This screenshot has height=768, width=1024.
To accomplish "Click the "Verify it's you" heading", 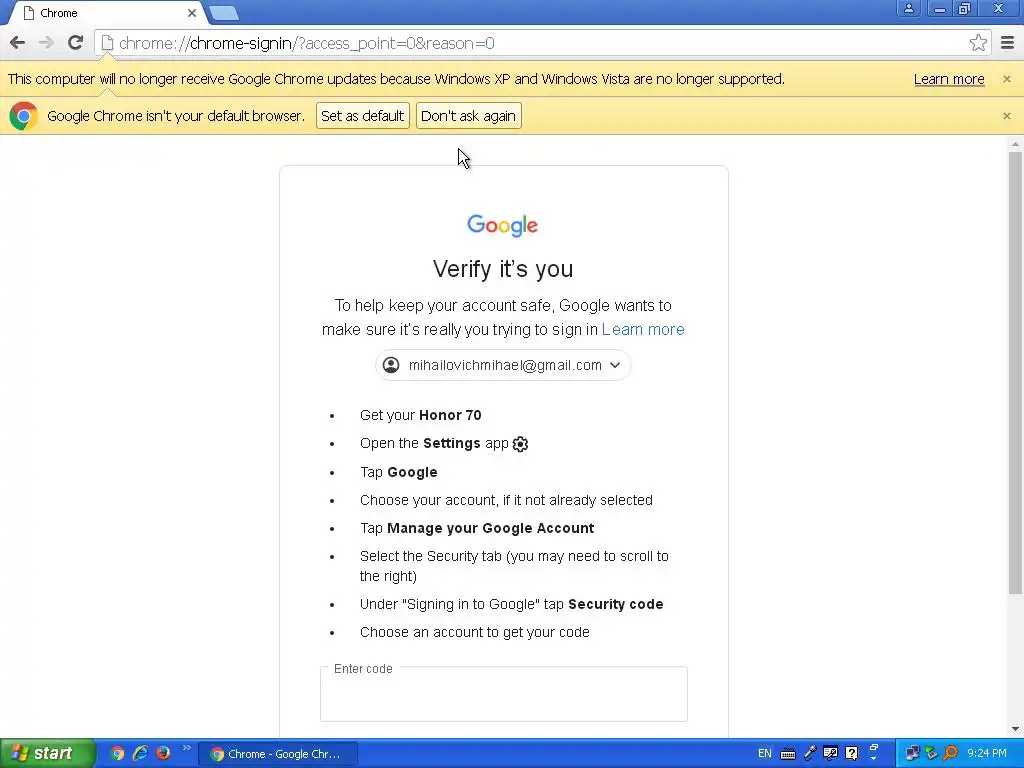I will click(x=503, y=269).
